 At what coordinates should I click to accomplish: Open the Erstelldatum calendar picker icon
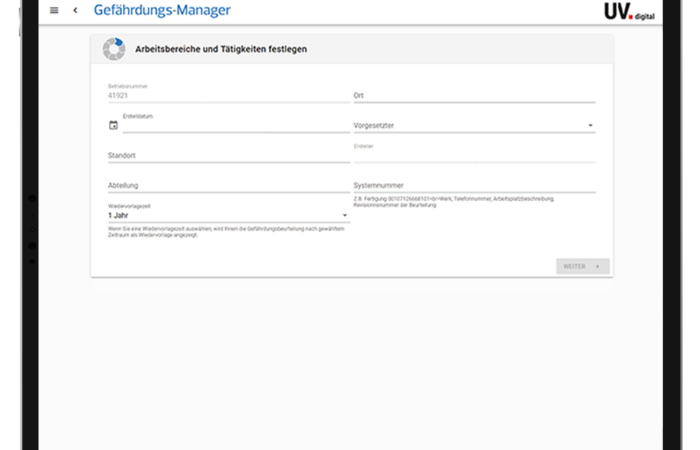click(113, 125)
